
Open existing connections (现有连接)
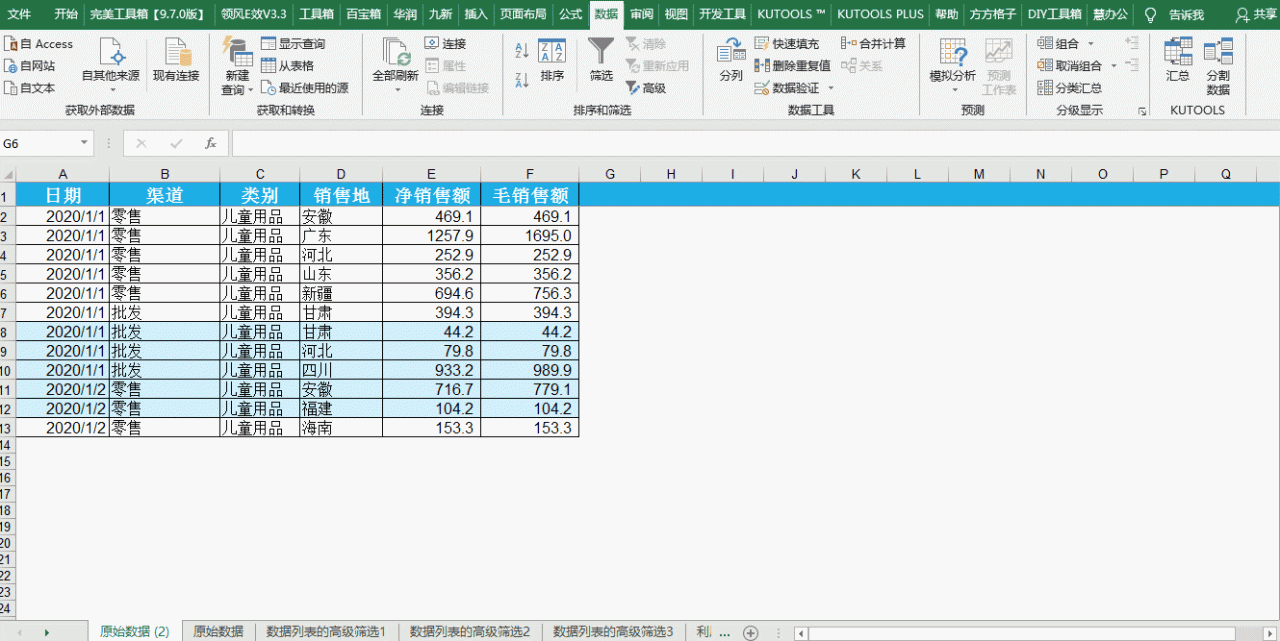[x=176, y=60]
